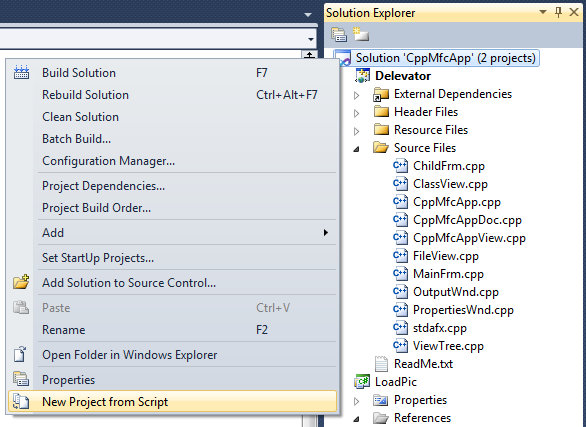The height and width of the screenshot is (427, 586).
Task: Select ViewTree.cpp in the tree
Action: pos(448,346)
